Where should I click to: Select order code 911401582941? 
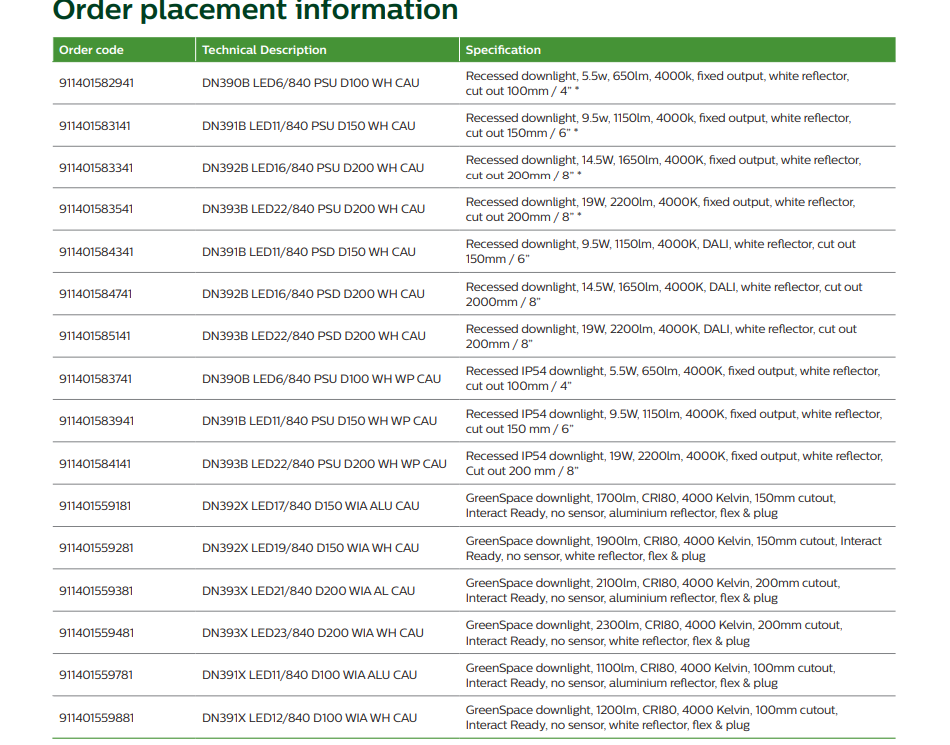click(x=96, y=84)
